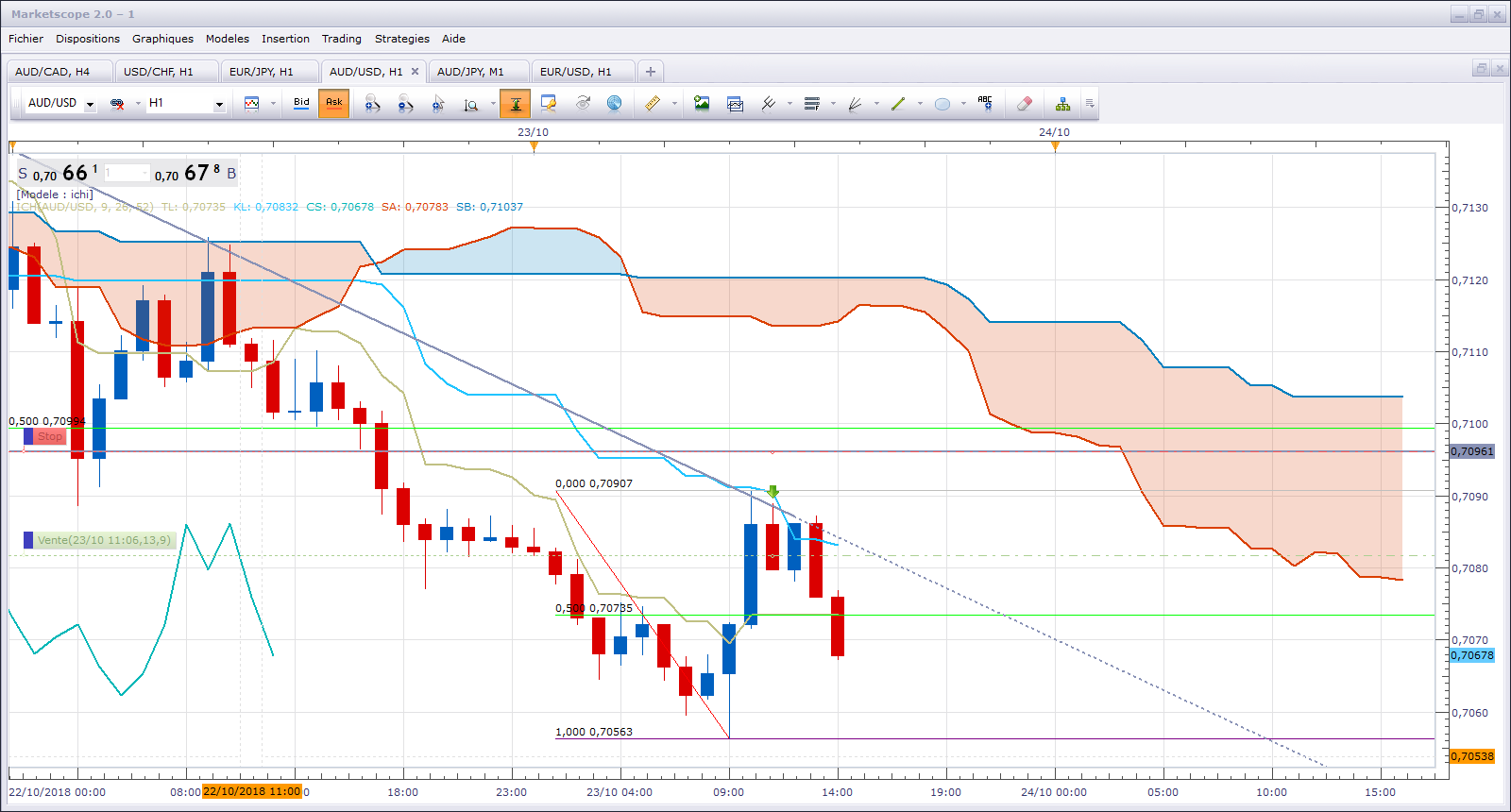Click the Vente(23/10 11:06,13,9) order label

105,540
